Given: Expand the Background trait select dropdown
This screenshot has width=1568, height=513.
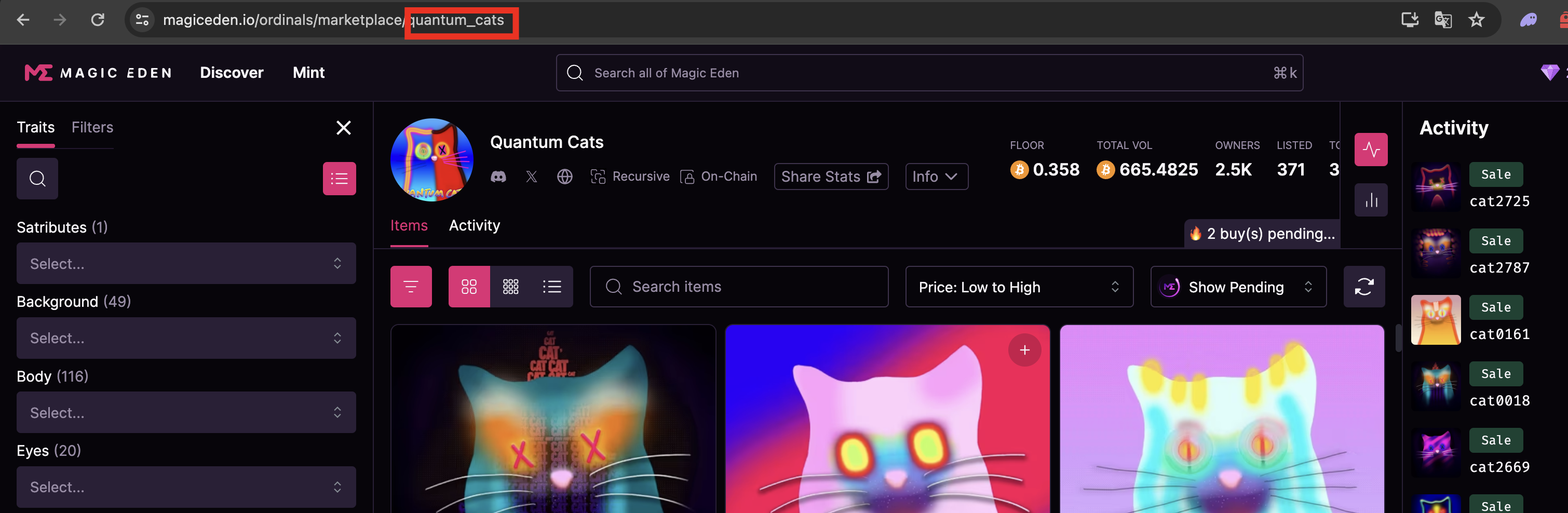Looking at the screenshot, I should [x=186, y=337].
